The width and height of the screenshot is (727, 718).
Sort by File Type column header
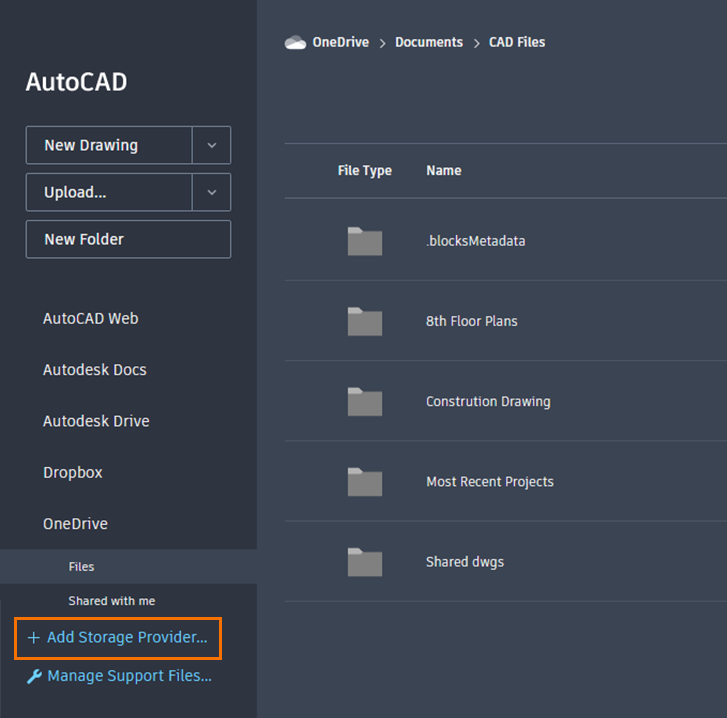coord(365,170)
